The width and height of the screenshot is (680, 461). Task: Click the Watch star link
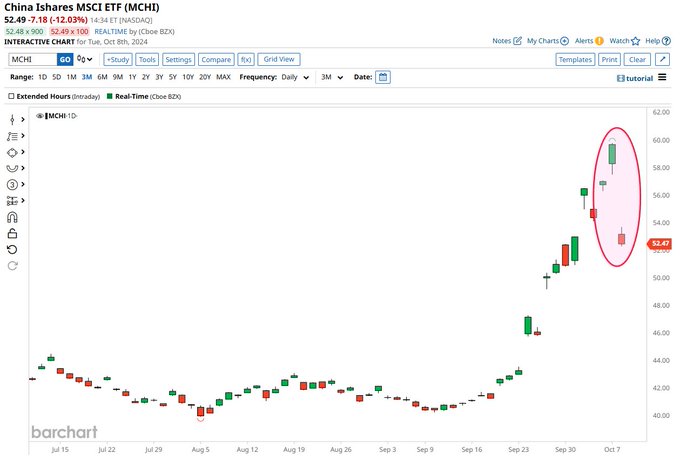(624, 41)
